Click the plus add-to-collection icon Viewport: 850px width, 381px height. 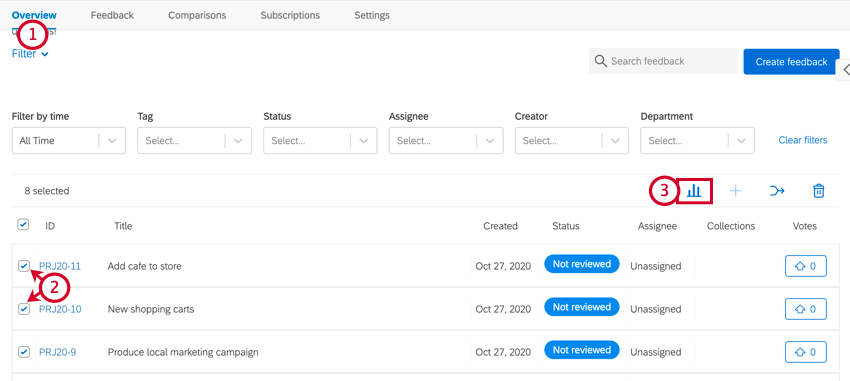[735, 191]
